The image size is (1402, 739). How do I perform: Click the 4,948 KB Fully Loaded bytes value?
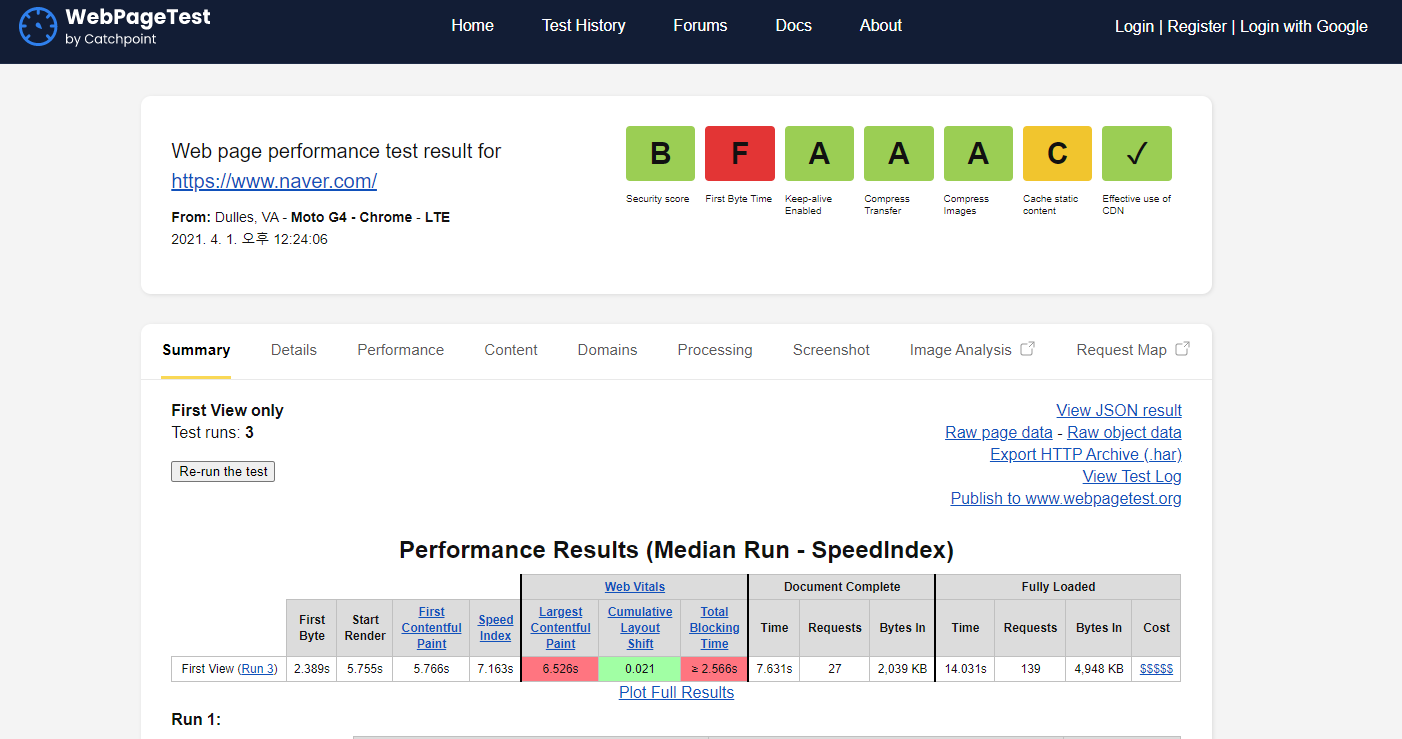pyautogui.click(x=1099, y=669)
